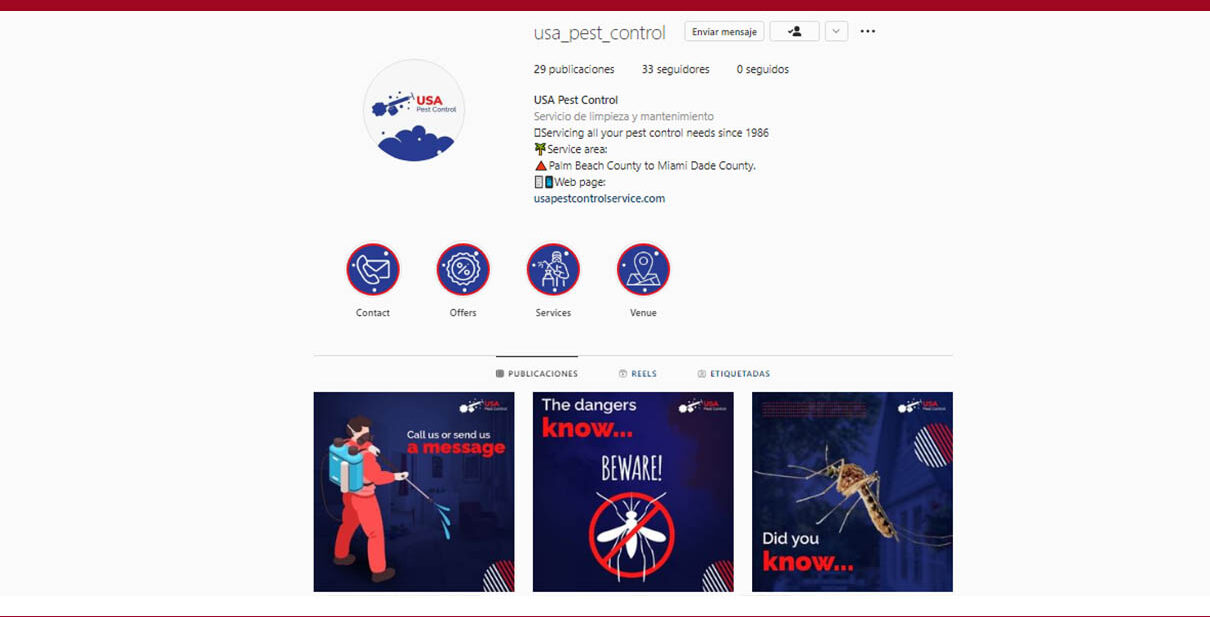1210x617 pixels.
Task: Click the follow status person icon button
Action: point(794,32)
